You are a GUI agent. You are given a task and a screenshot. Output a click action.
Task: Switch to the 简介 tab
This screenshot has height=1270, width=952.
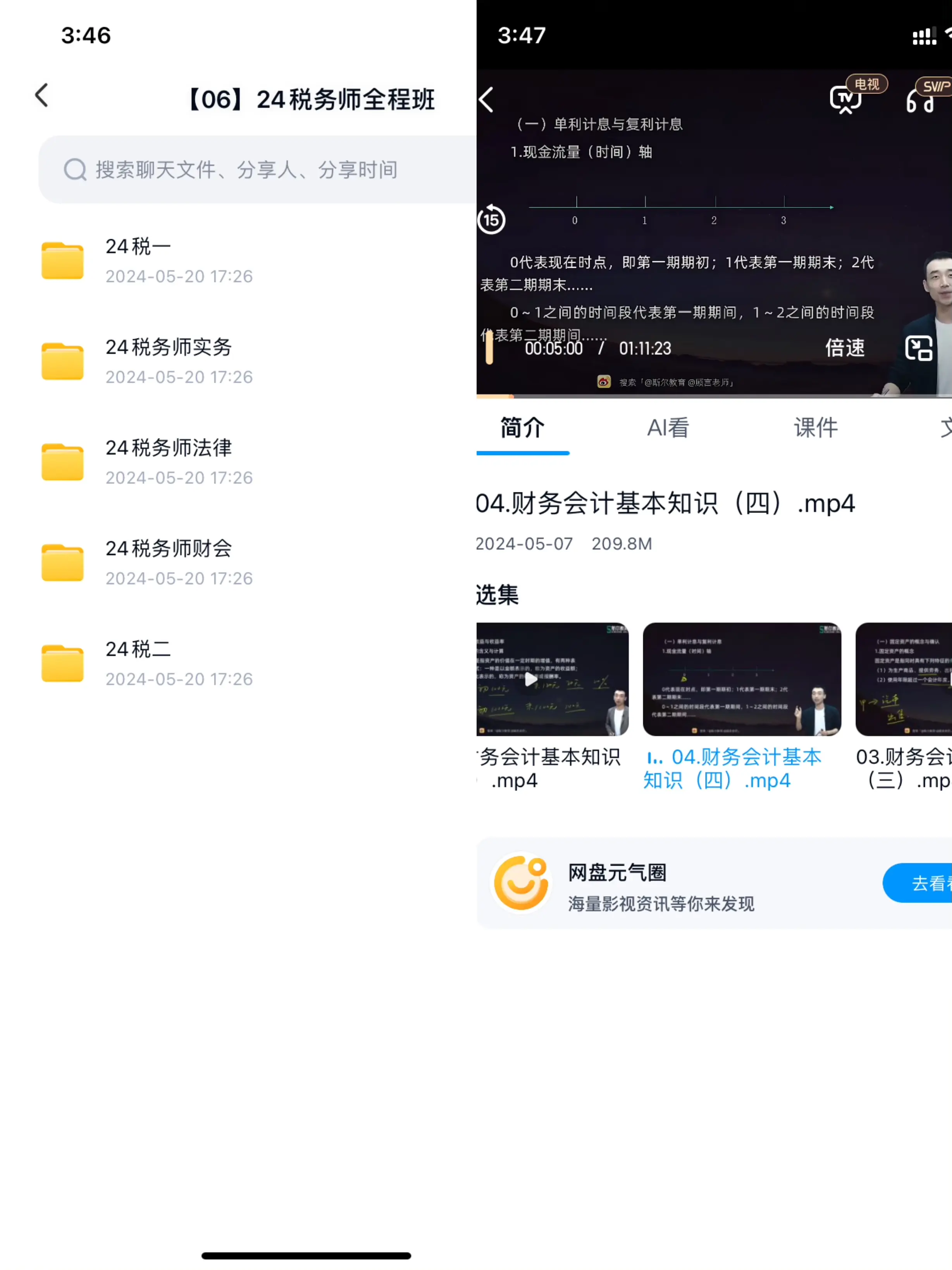click(522, 428)
